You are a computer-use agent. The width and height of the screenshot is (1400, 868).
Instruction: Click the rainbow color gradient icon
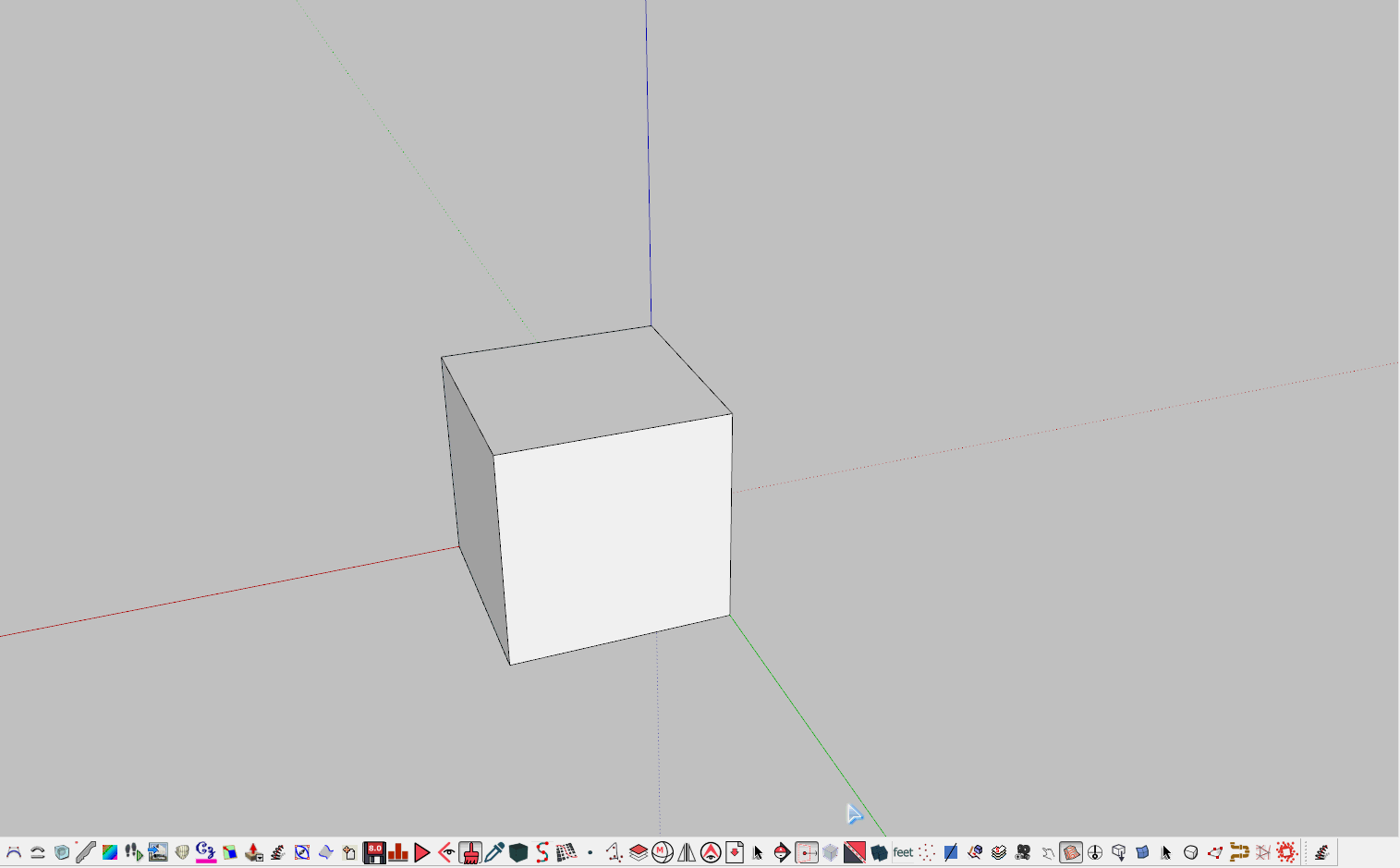point(110,852)
